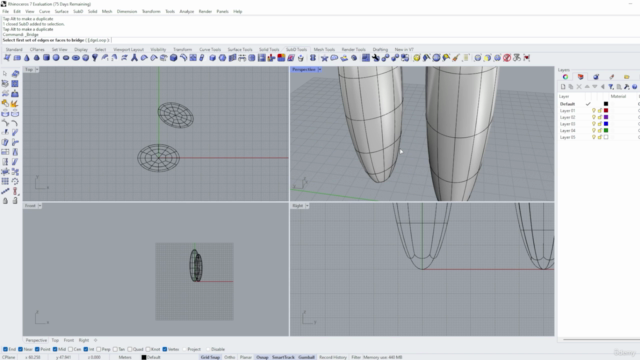Switch to the Curve Tools toolbar tab
The height and width of the screenshot is (360, 640).
(x=210, y=49)
